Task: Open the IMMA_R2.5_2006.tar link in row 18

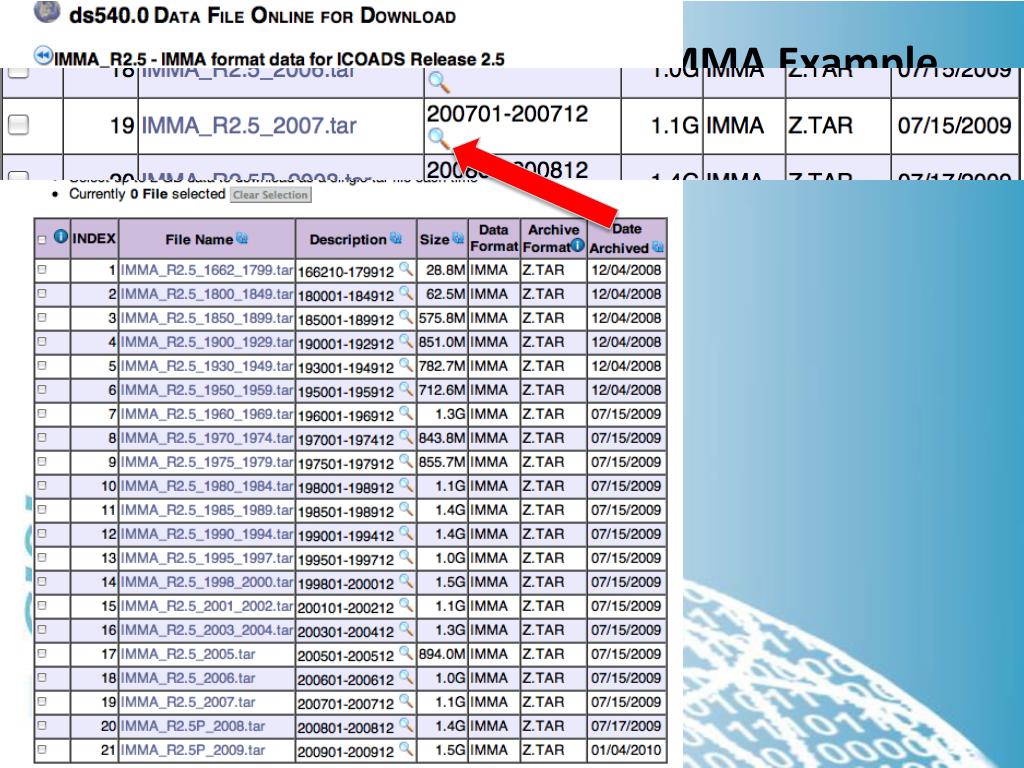Action: (187, 678)
